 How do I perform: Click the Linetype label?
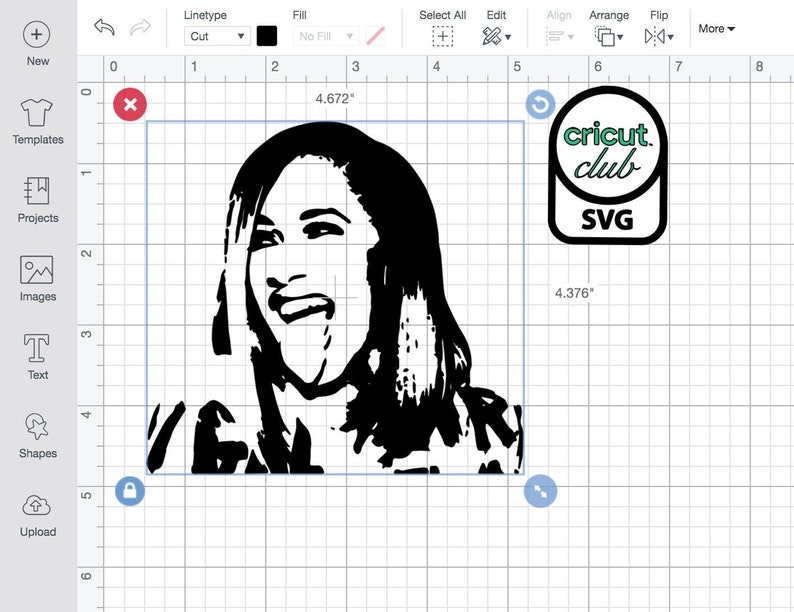click(205, 15)
